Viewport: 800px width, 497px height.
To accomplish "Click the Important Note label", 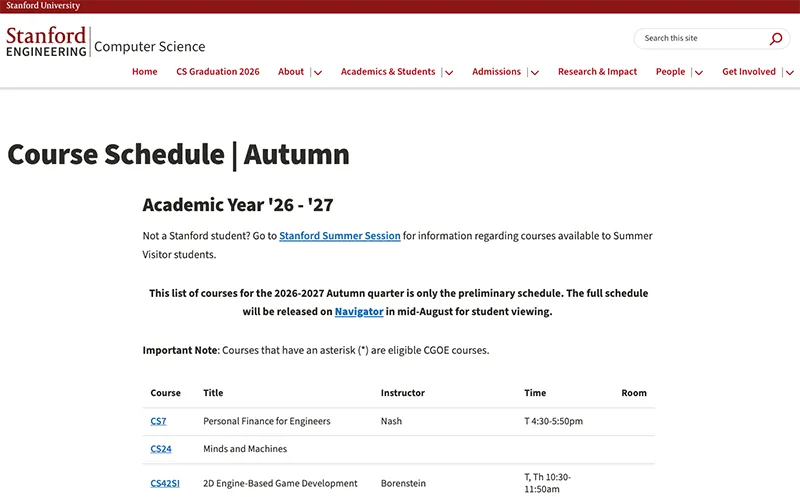I will tap(181, 350).
